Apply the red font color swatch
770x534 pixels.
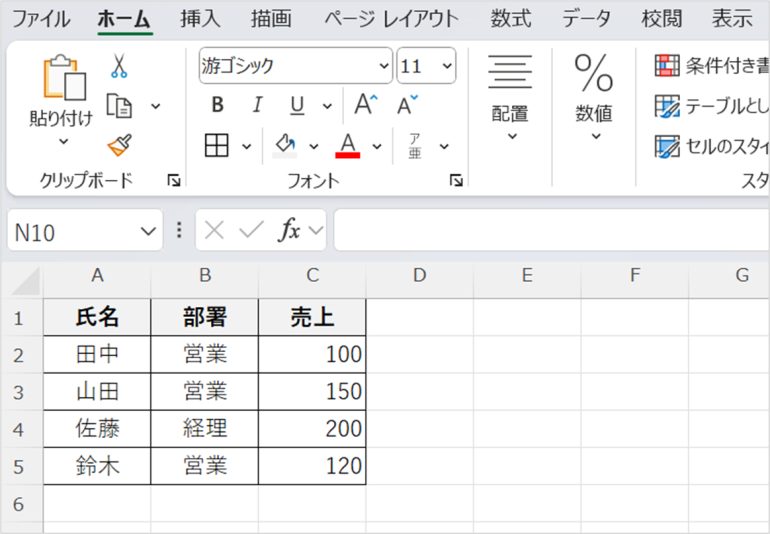(348, 146)
